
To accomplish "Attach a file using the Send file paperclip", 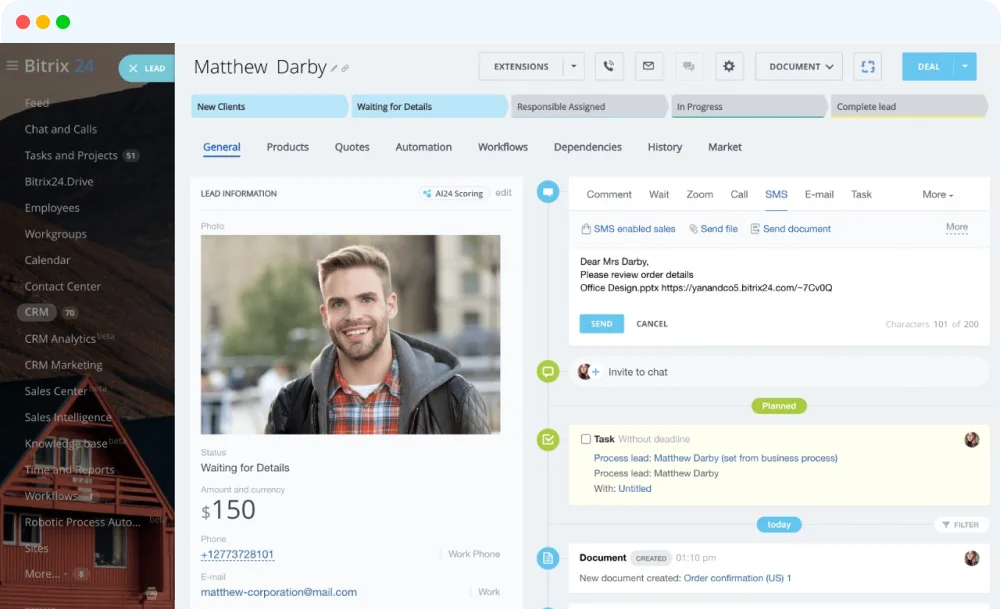I will 693,228.
